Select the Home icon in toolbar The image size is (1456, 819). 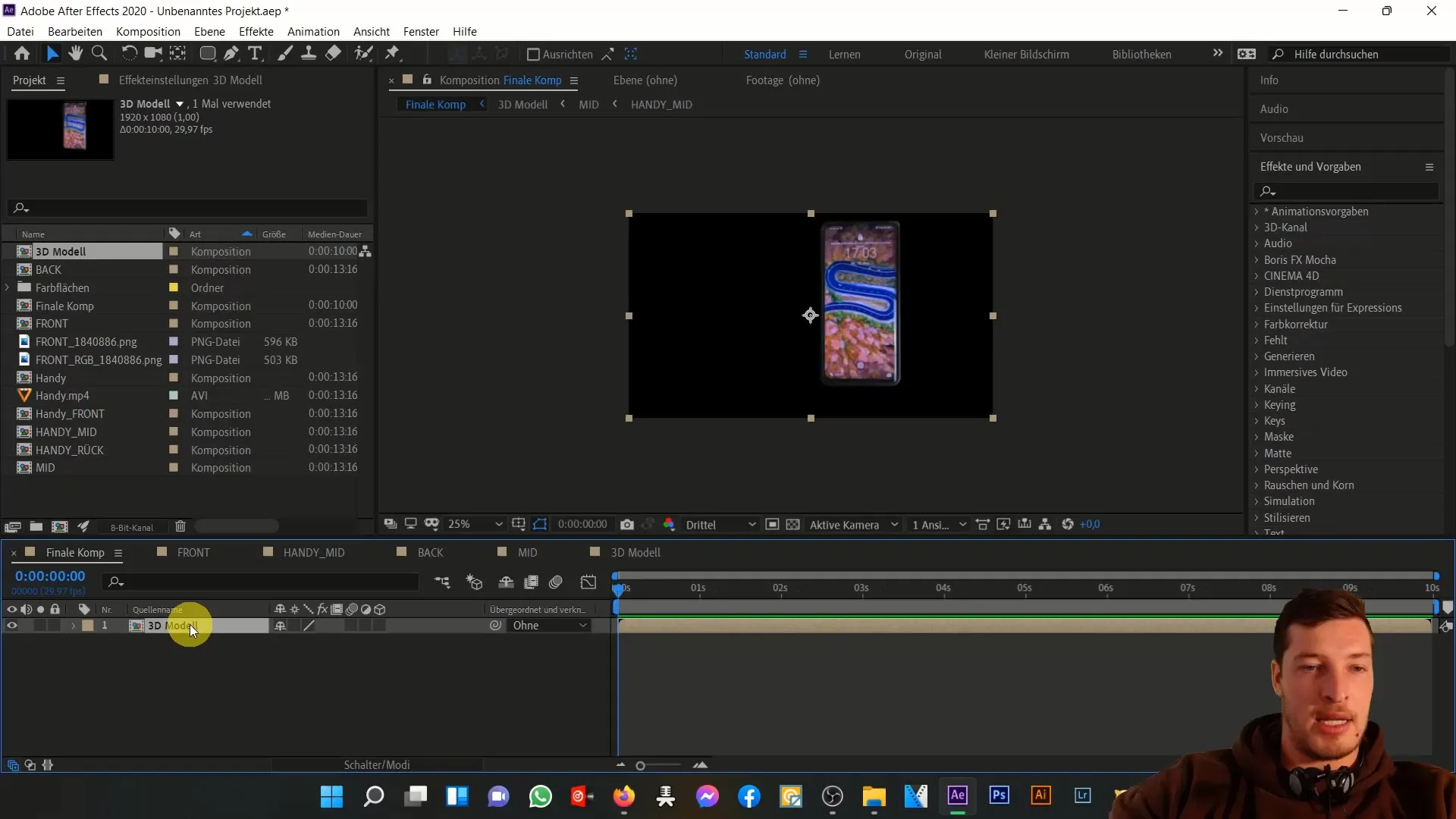tap(22, 54)
